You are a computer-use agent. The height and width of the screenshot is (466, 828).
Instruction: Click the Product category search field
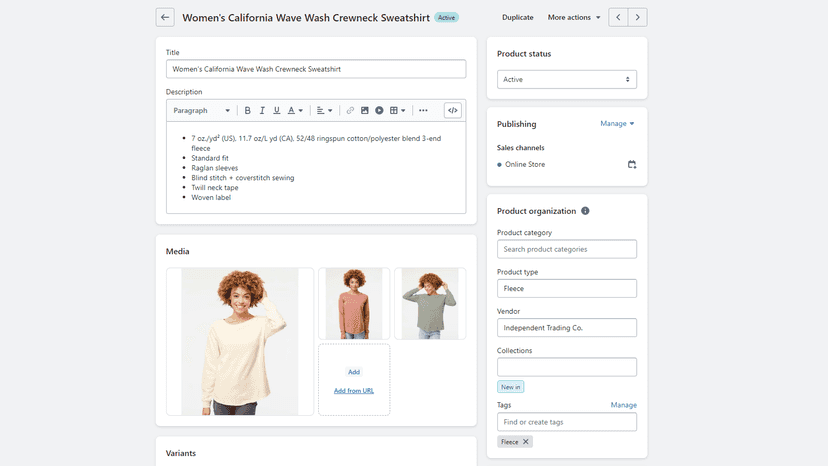[x=567, y=249]
